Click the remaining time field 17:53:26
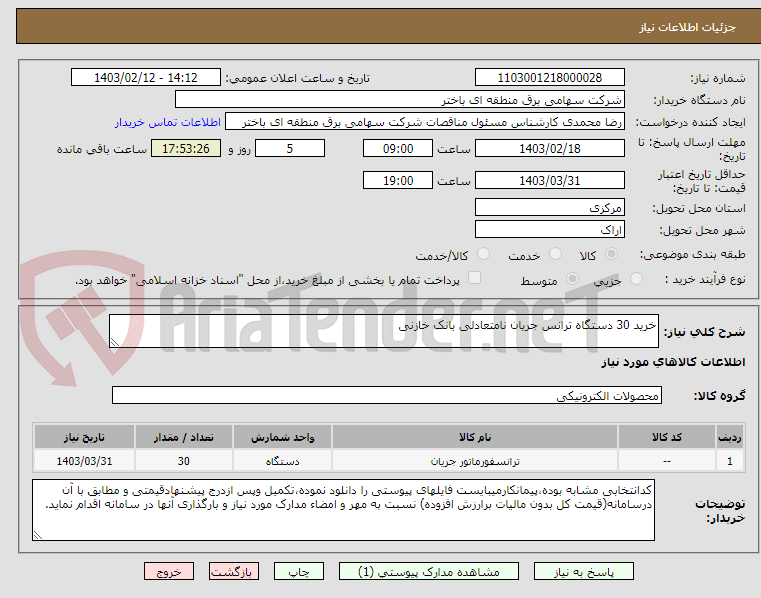Viewport: 761px width, 598px height. point(186,149)
